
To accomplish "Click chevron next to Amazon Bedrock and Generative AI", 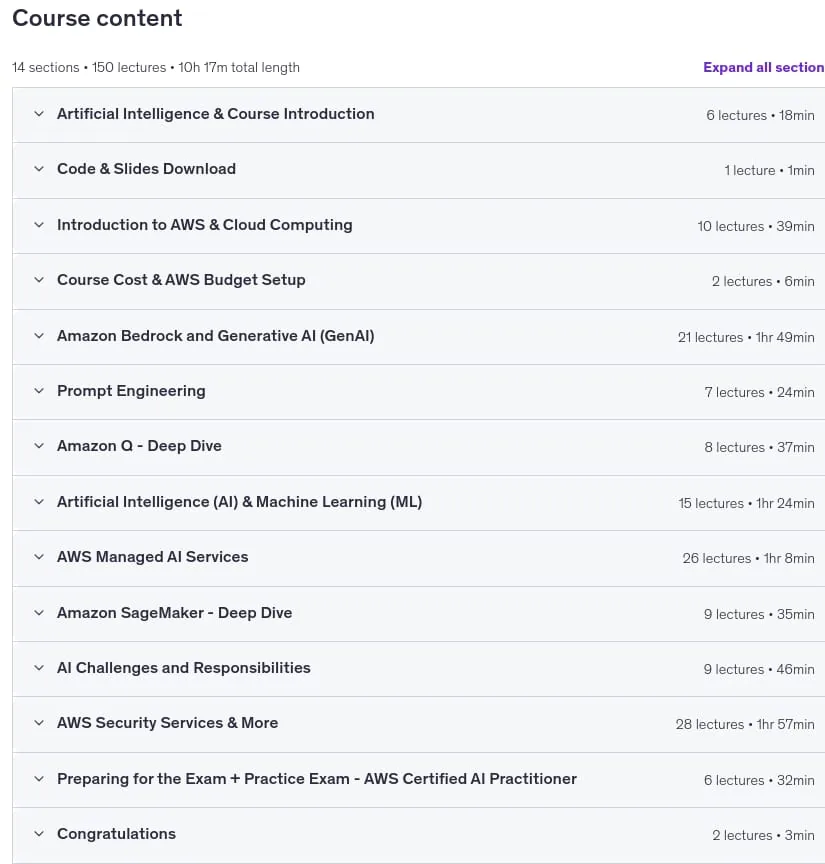I will (39, 336).
